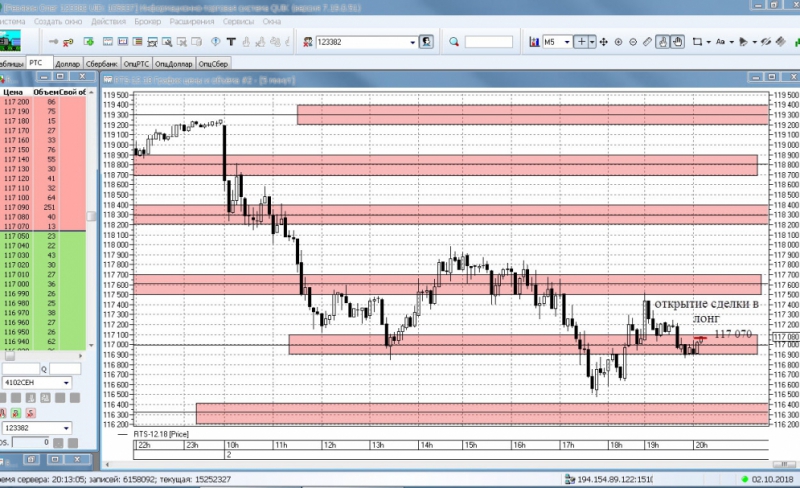
Task: Click the pixel-art train logo icon
Action: 10,41
